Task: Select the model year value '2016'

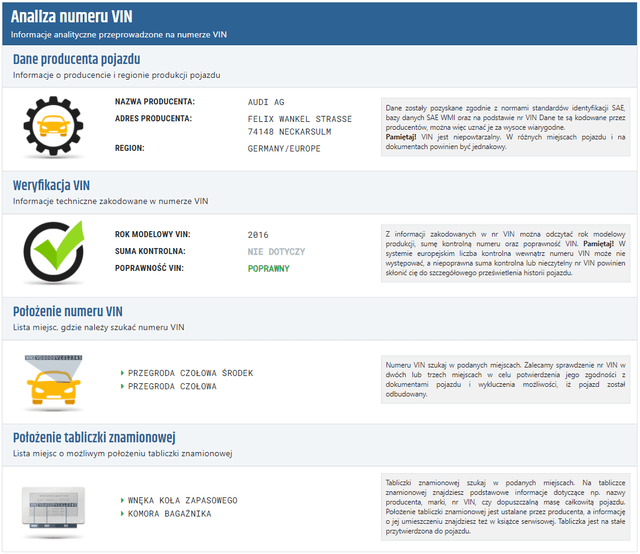Action: [x=258, y=235]
